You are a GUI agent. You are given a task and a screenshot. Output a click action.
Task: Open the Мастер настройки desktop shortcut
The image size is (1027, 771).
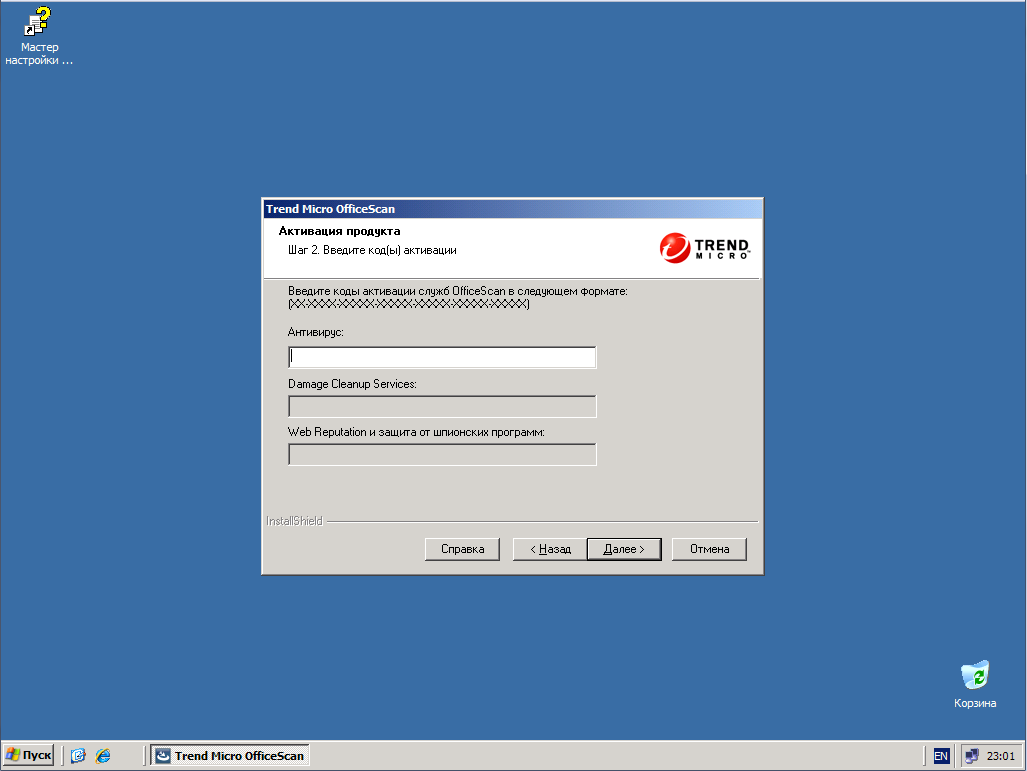pyautogui.click(x=39, y=35)
